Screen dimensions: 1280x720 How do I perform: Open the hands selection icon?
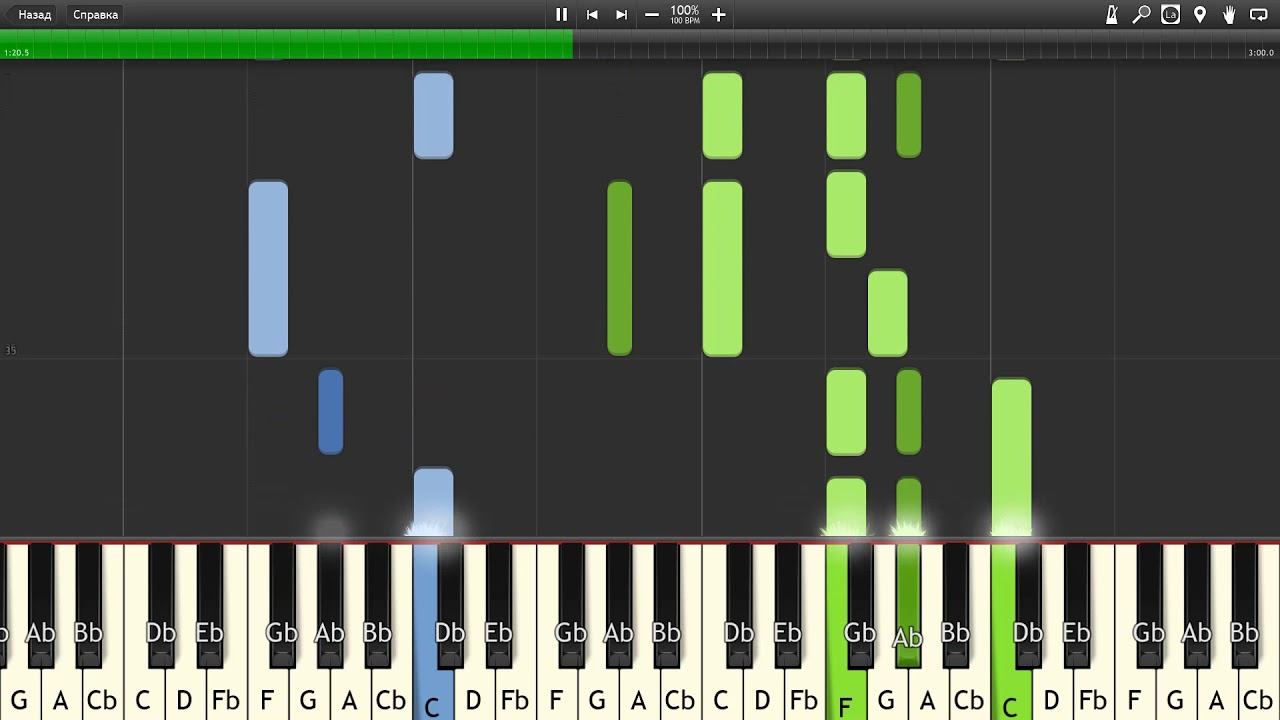(1229, 14)
